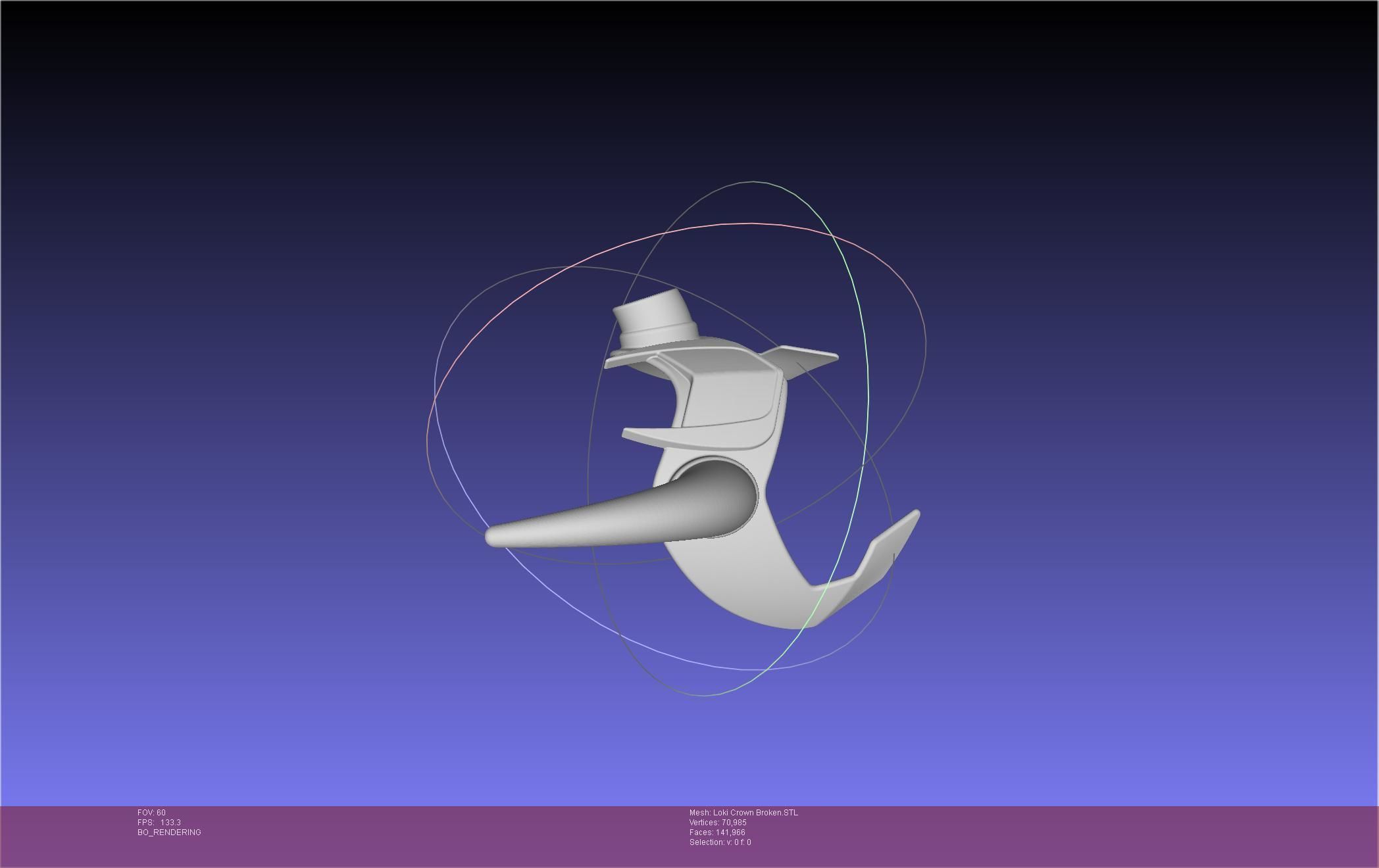Click the 'FOV: 60' status text
Image resolution: width=1379 pixels, height=868 pixels.
tap(151, 813)
